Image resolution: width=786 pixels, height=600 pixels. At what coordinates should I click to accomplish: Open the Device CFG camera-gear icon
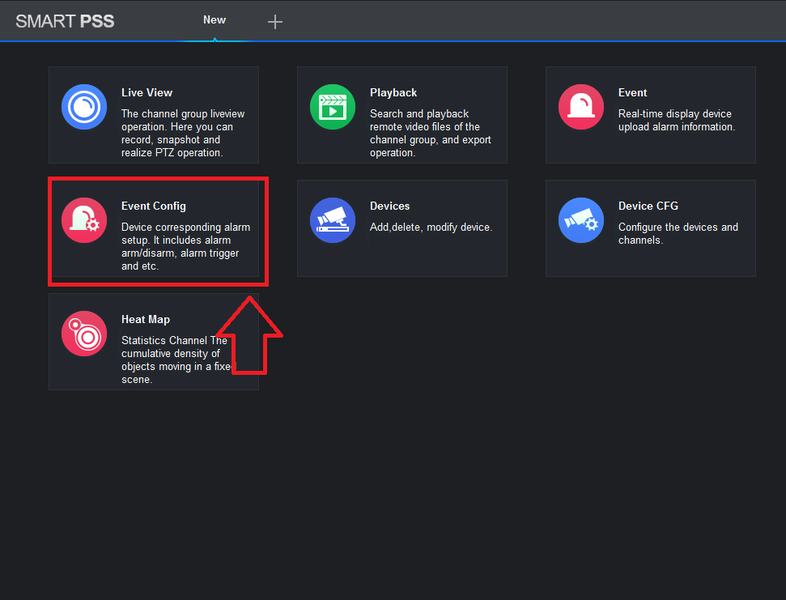pyautogui.click(x=581, y=220)
